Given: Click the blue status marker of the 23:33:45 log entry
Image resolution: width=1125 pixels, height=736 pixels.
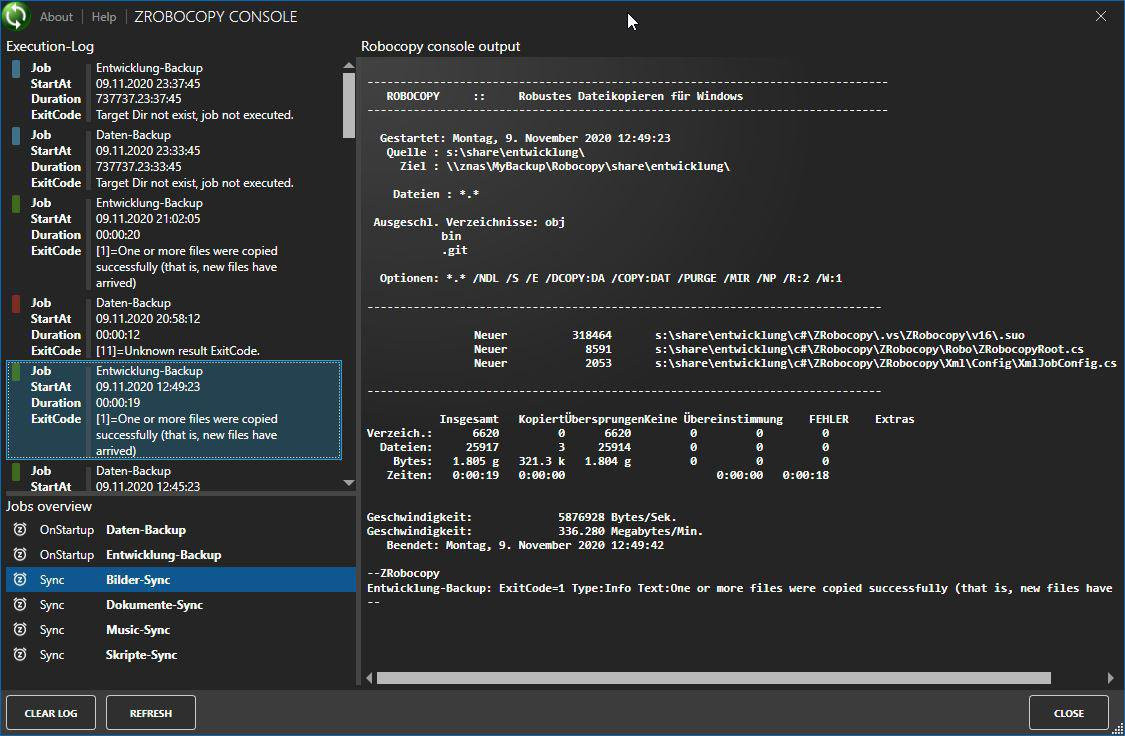Looking at the screenshot, I should click(x=16, y=136).
